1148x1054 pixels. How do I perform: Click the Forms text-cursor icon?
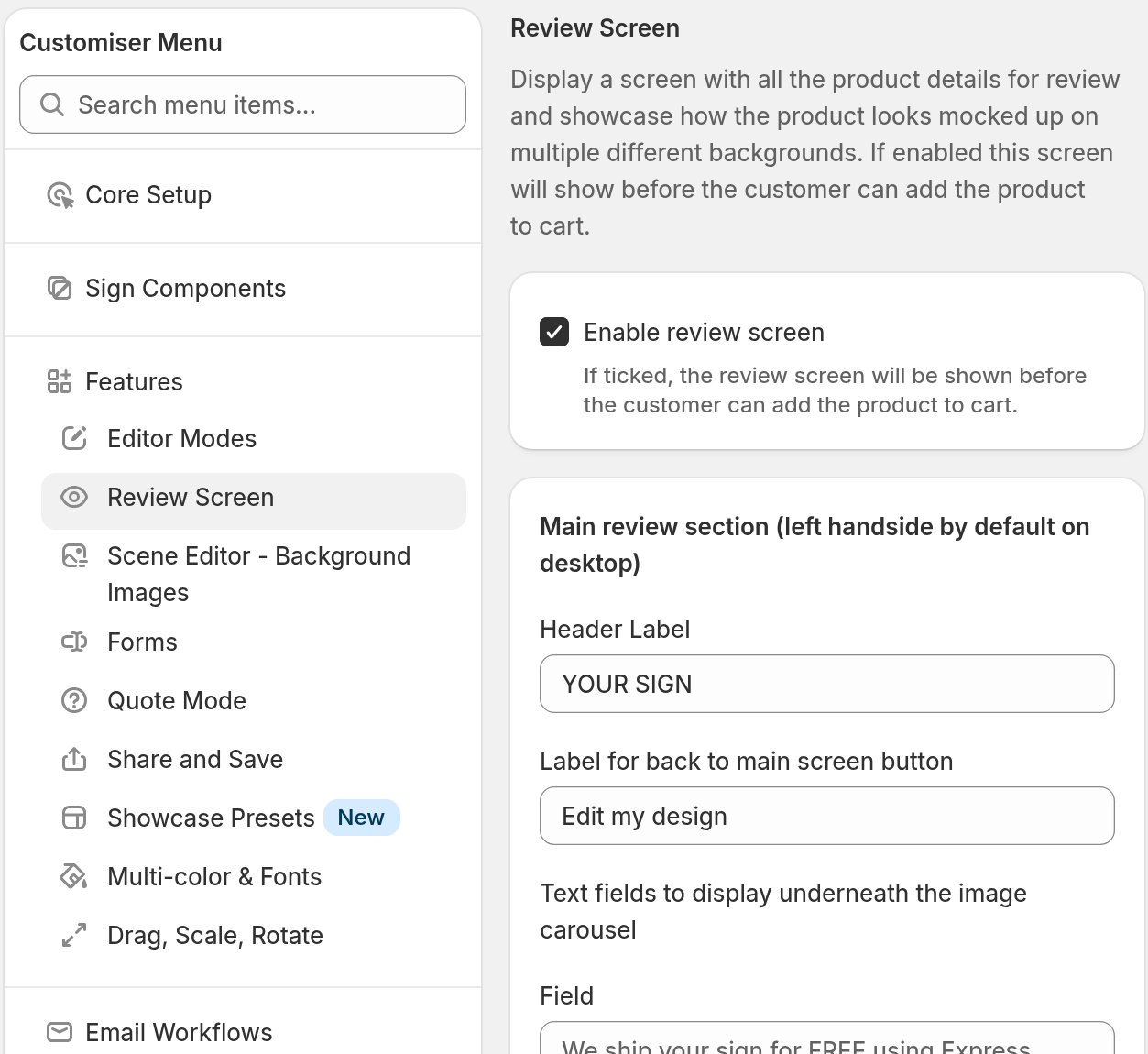pos(74,642)
